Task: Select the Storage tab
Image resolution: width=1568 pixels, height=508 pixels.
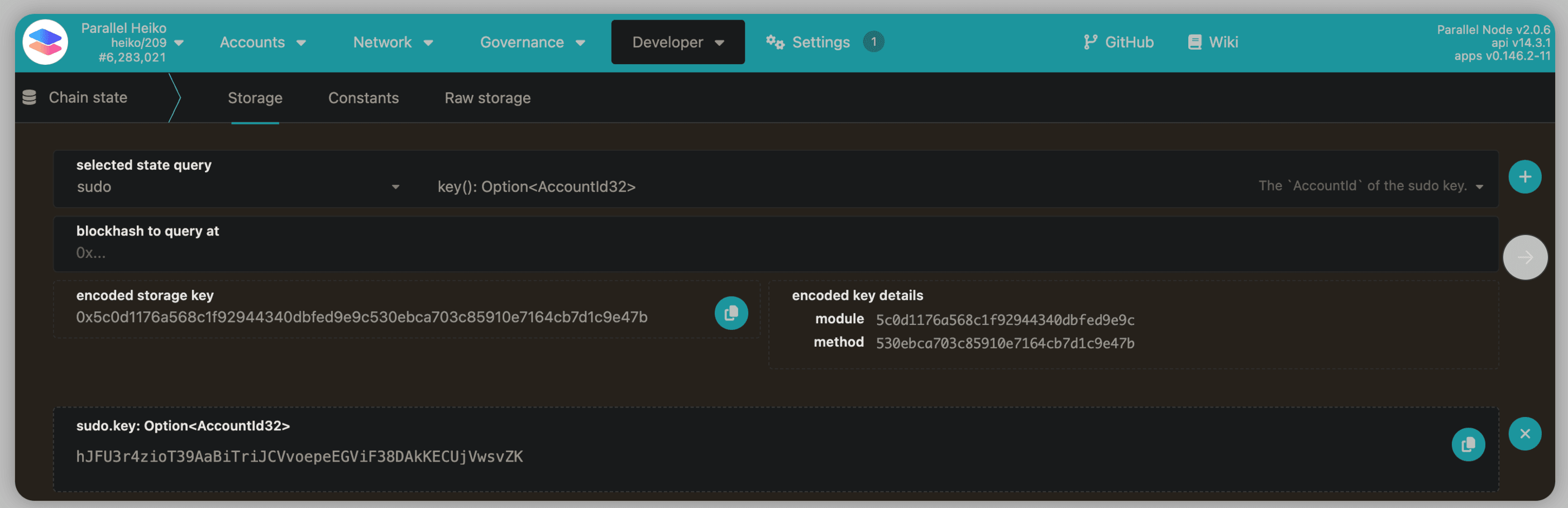Action: (255, 98)
